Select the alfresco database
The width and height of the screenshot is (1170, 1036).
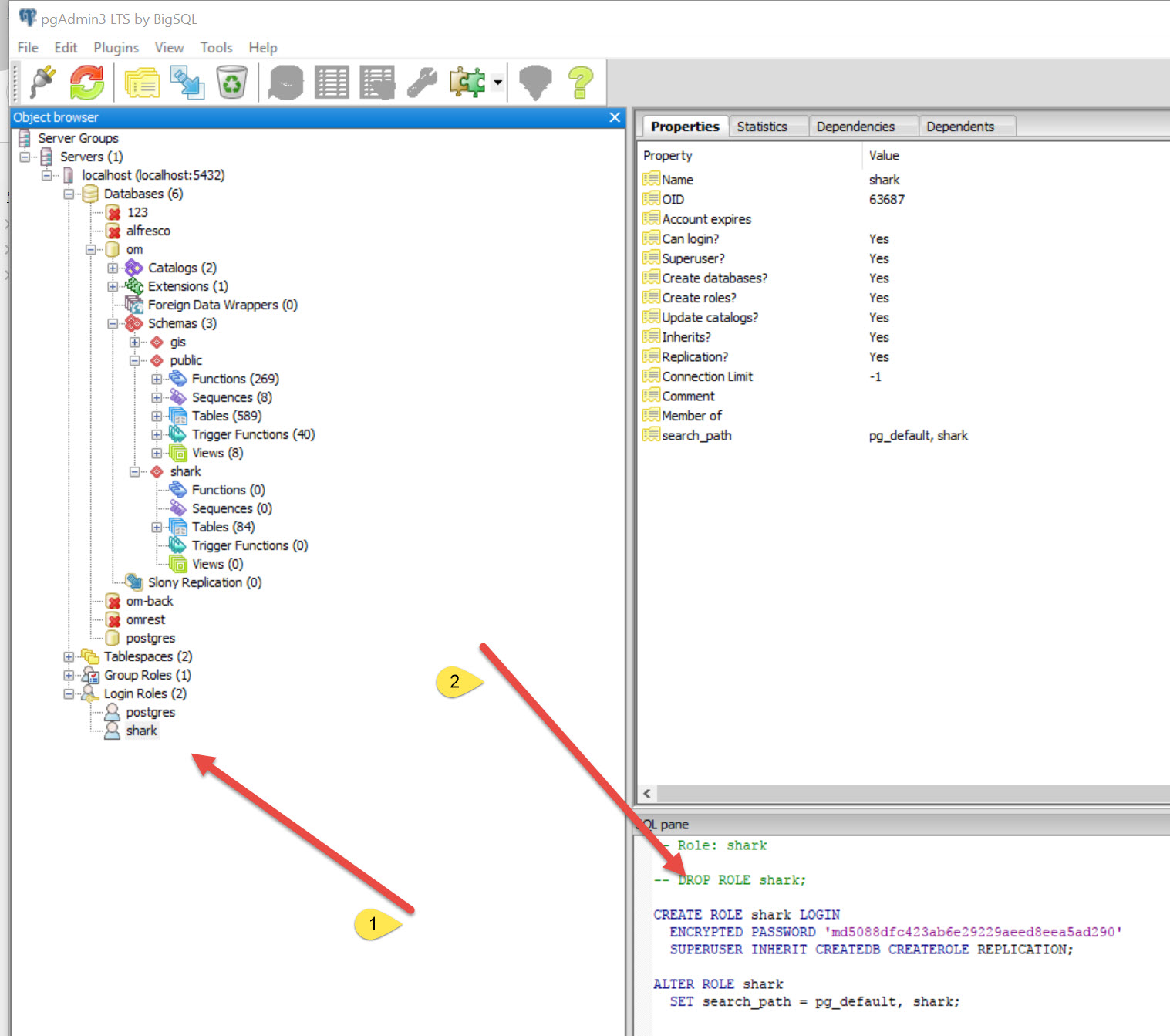coord(148,231)
